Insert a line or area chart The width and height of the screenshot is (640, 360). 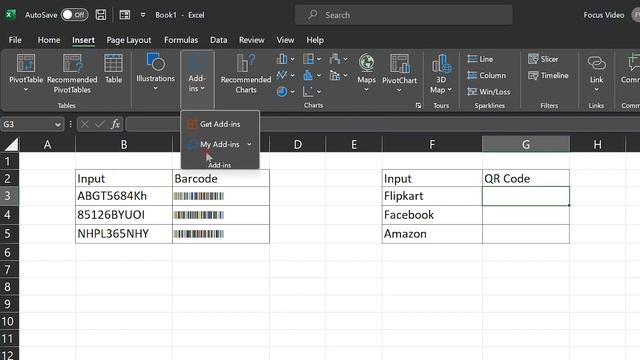click(285, 76)
